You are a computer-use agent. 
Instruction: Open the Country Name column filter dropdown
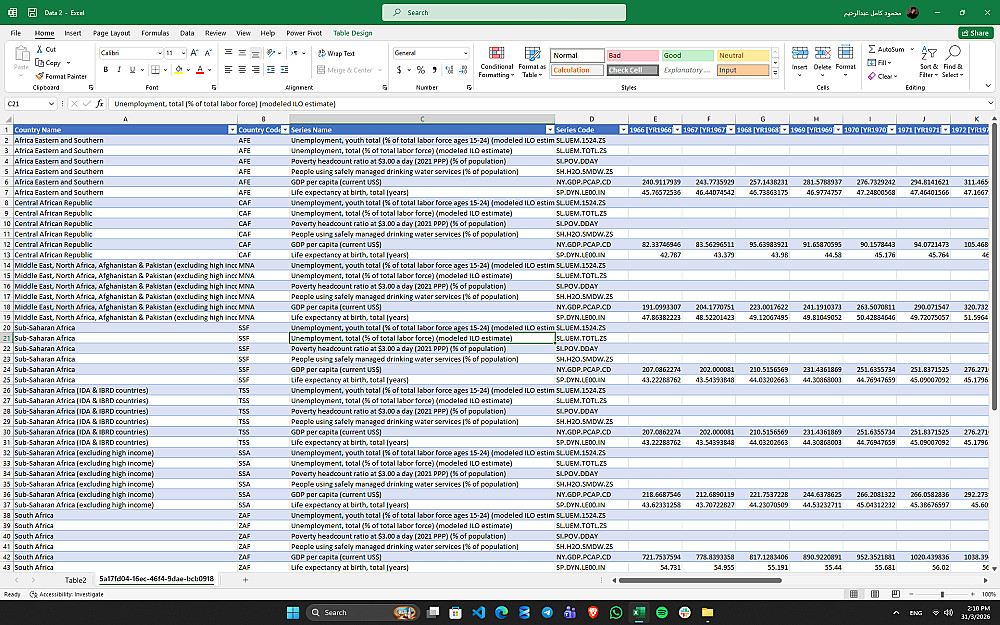click(x=232, y=130)
